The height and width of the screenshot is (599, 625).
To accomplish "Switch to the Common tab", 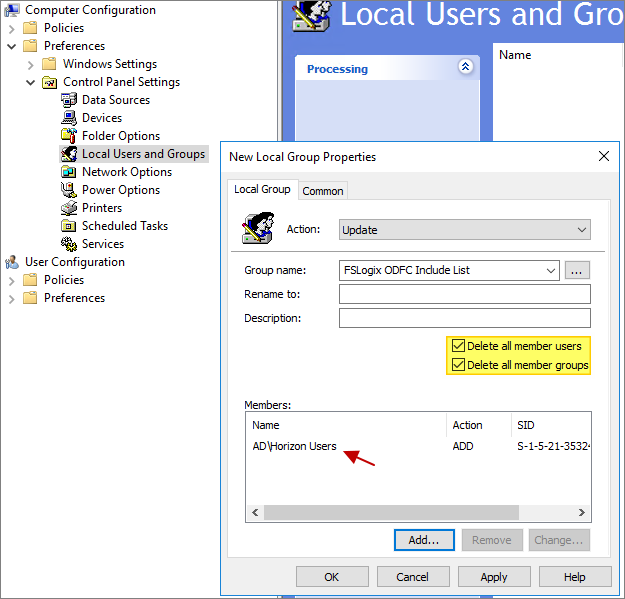I will click(x=323, y=191).
